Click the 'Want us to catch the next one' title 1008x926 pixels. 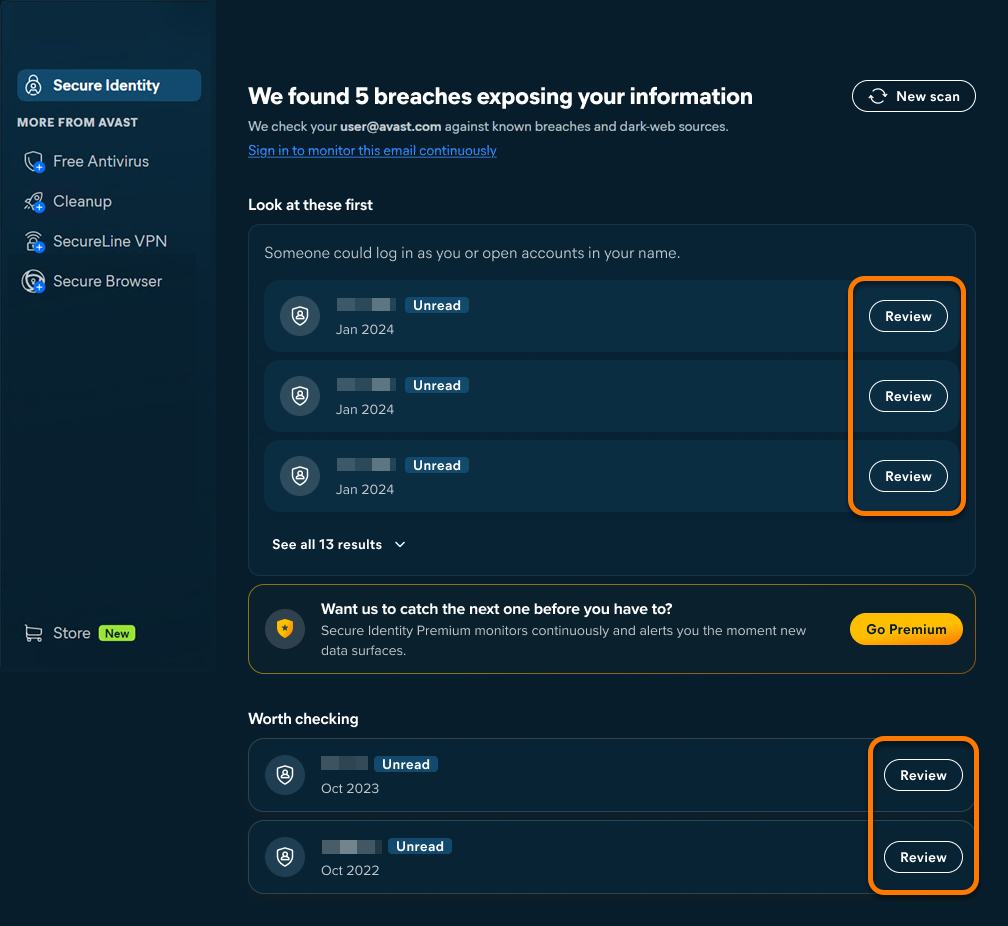(496, 609)
